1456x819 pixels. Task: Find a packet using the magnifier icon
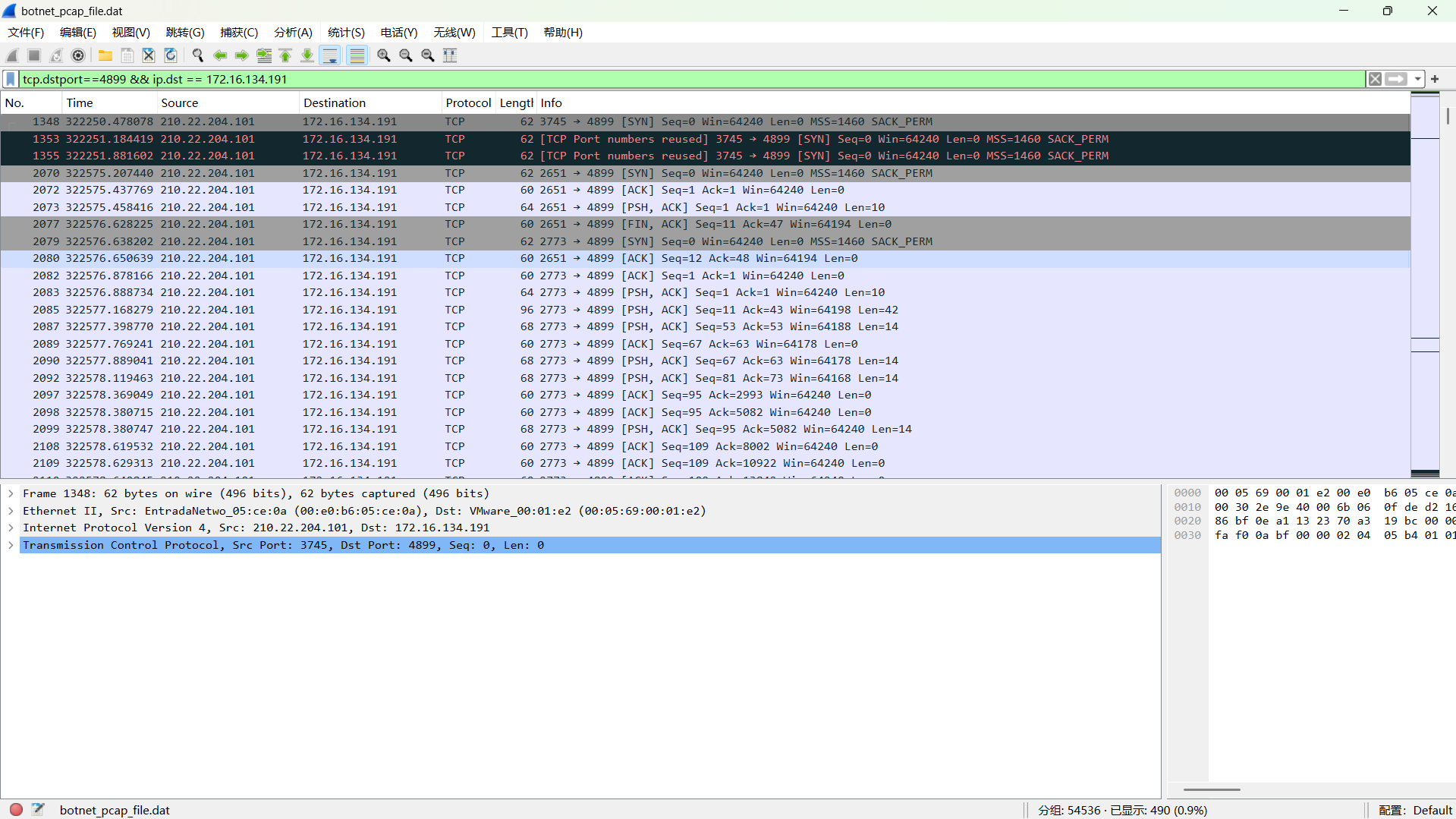(x=198, y=55)
